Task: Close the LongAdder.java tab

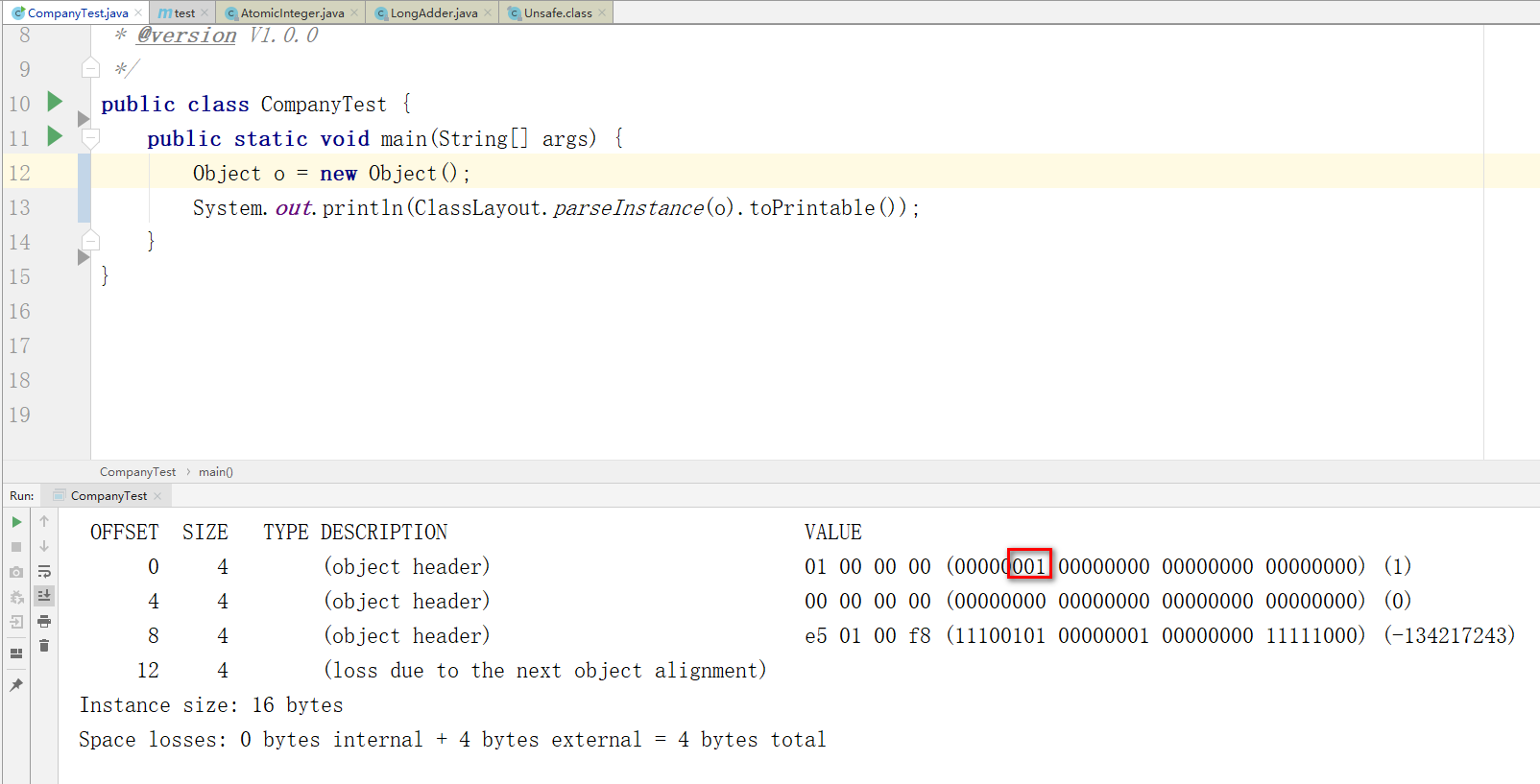Action: coord(488,12)
